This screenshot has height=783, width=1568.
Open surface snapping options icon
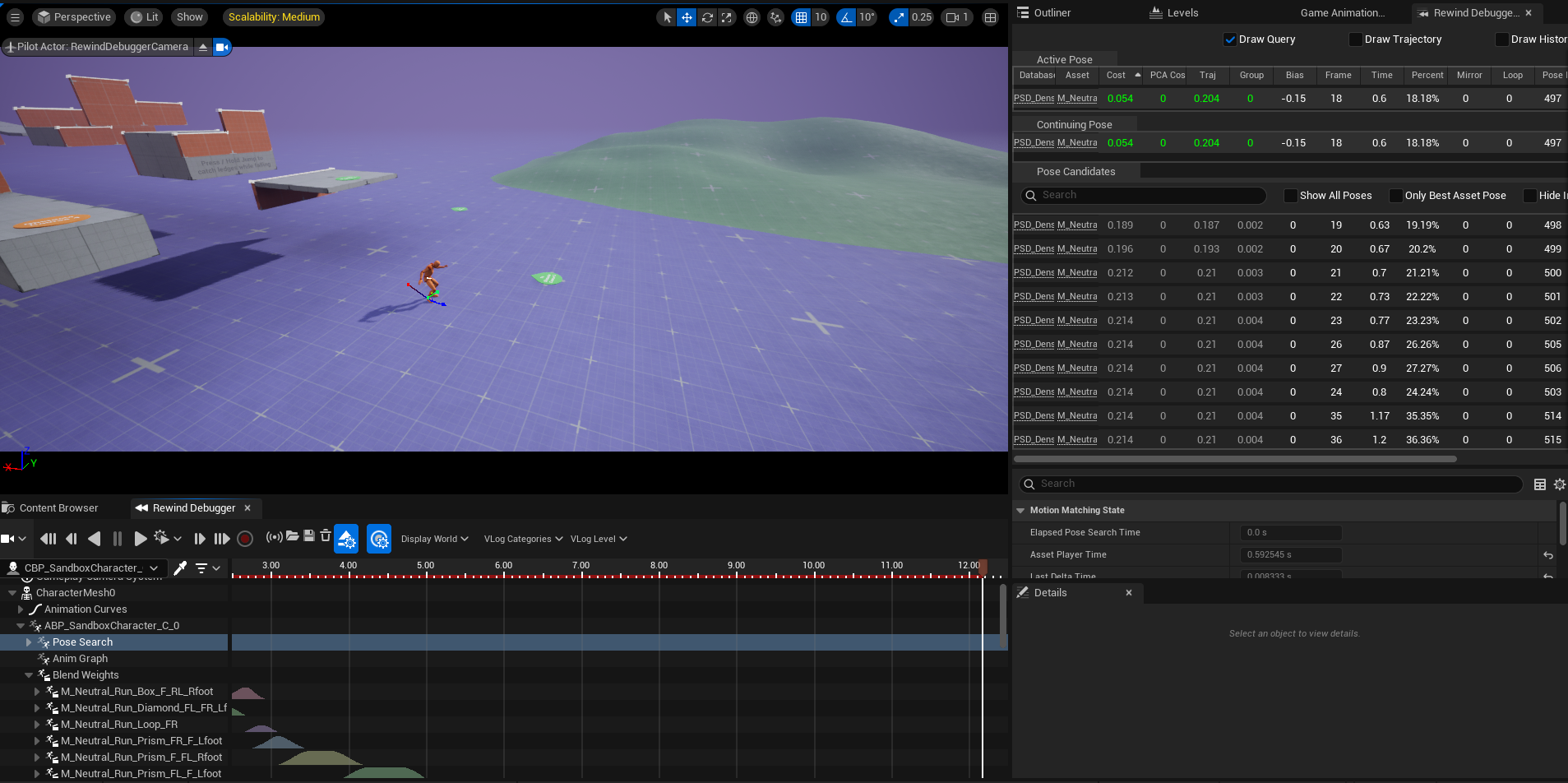tap(775, 17)
